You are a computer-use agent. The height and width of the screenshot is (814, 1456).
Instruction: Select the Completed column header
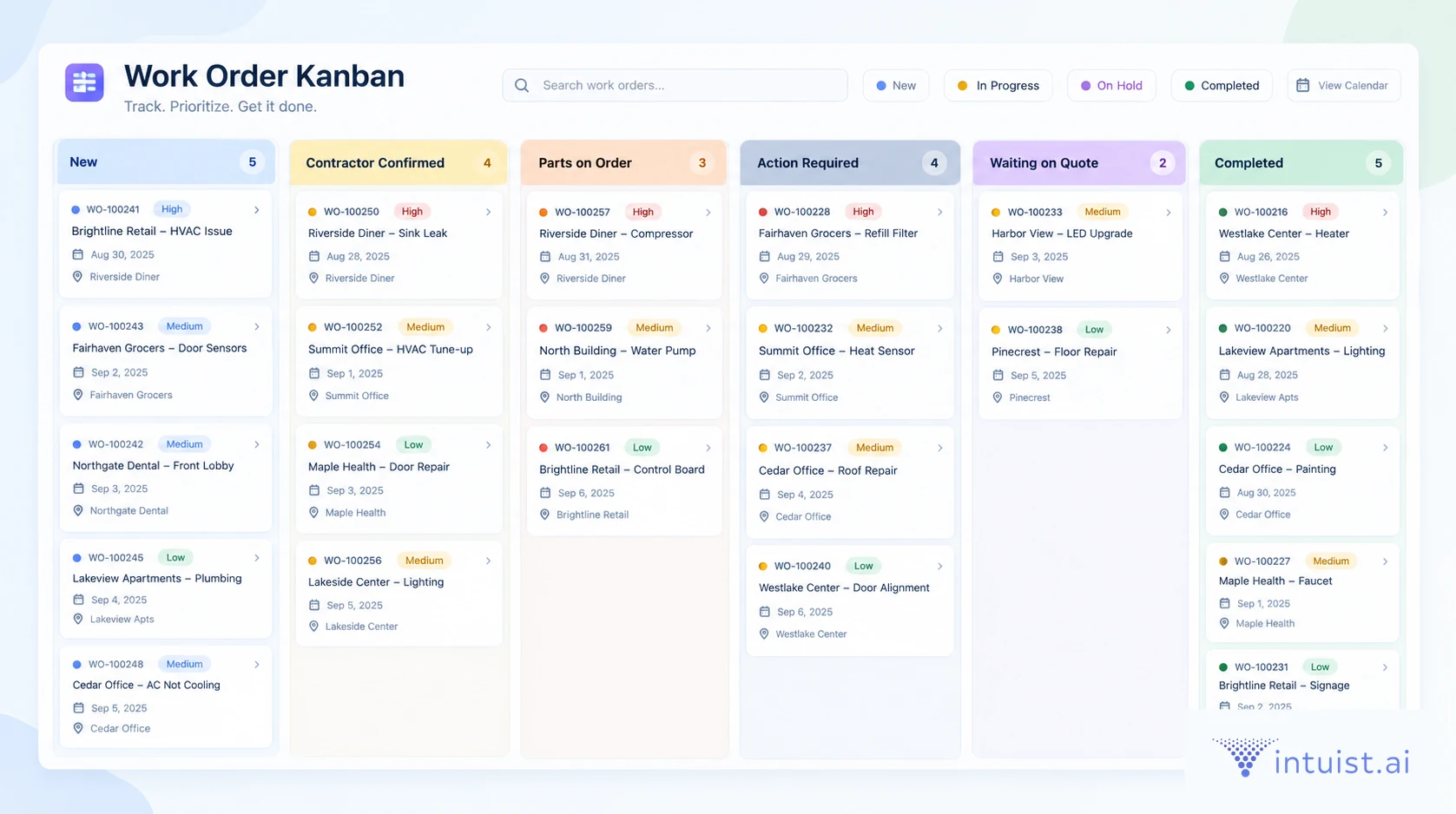click(x=1301, y=163)
